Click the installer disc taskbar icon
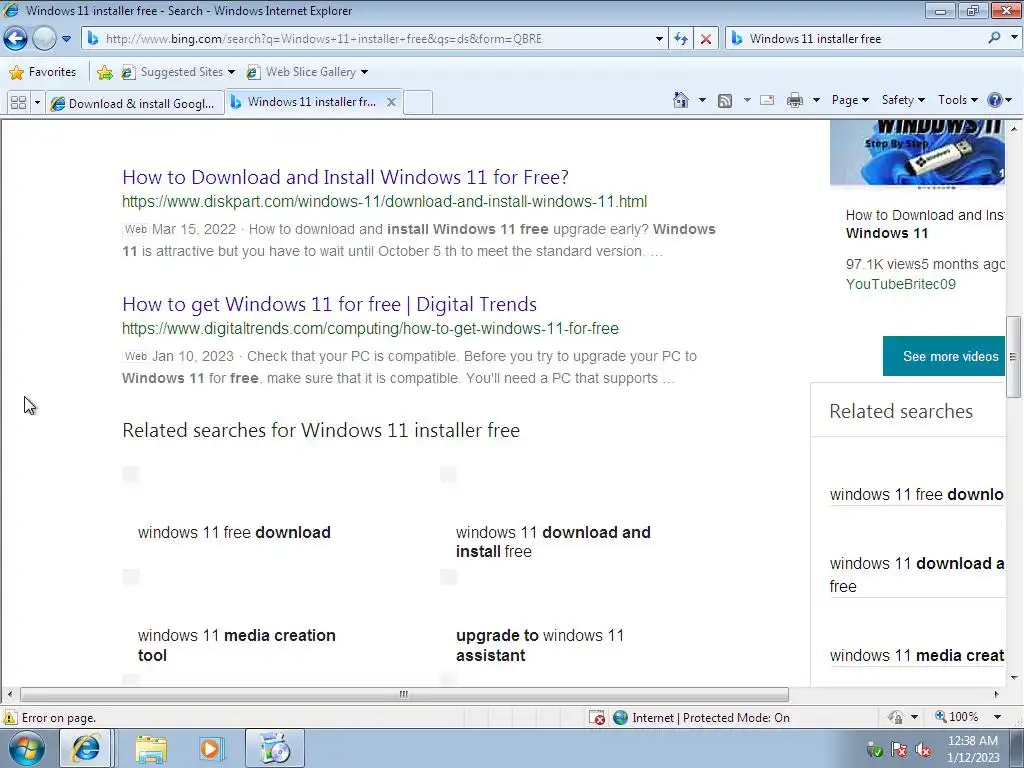Viewport: 1024px width, 768px height. click(x=275, y=748)
